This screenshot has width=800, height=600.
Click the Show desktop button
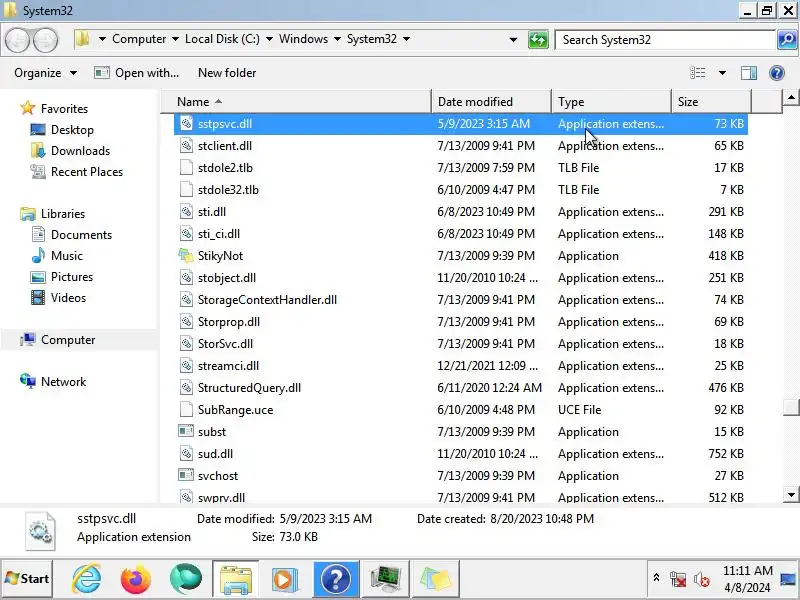click(789, 579)
